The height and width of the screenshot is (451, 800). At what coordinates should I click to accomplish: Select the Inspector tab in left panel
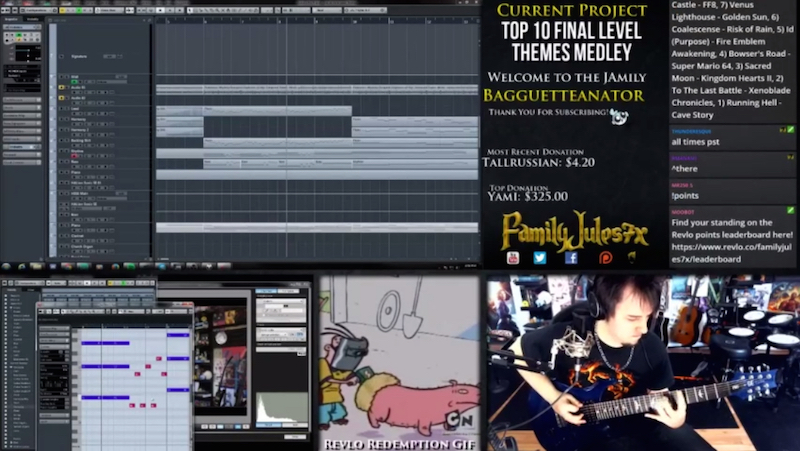tap(12, 19)
